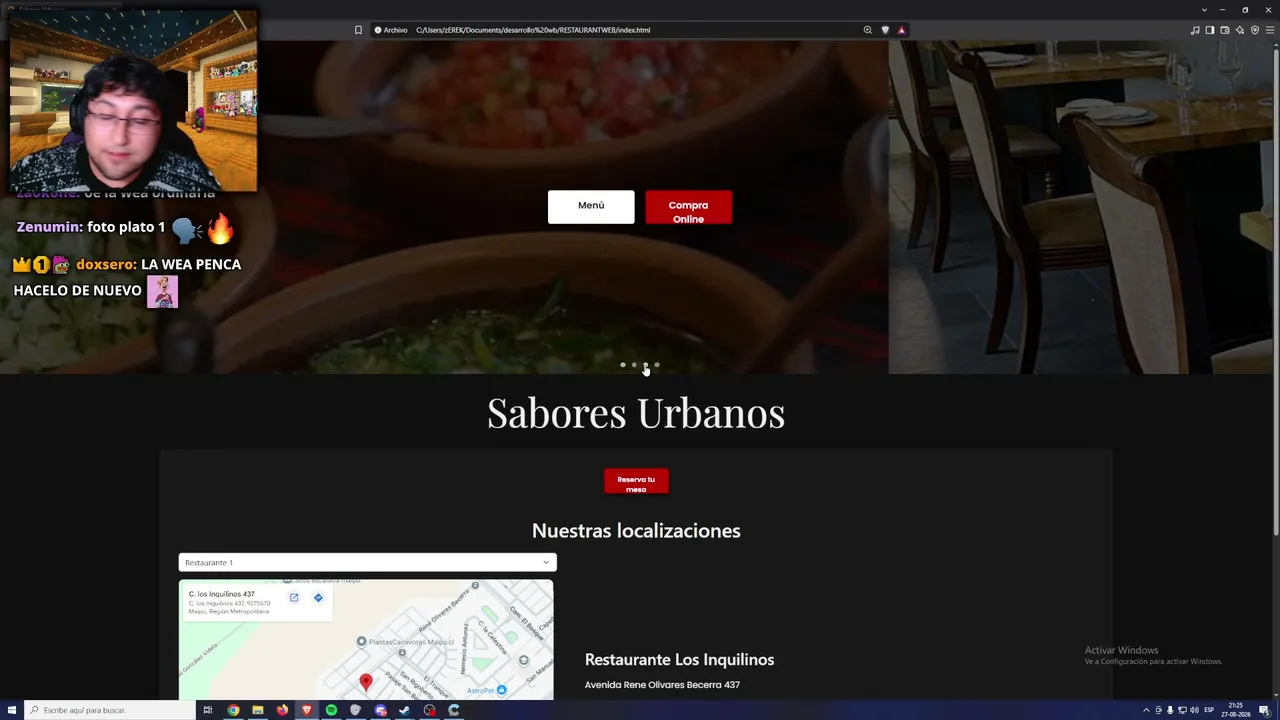Viewport: 1280px width, 720px height.
Task: Open Brave Rewards triangle icon
Action: click(901, 30)
